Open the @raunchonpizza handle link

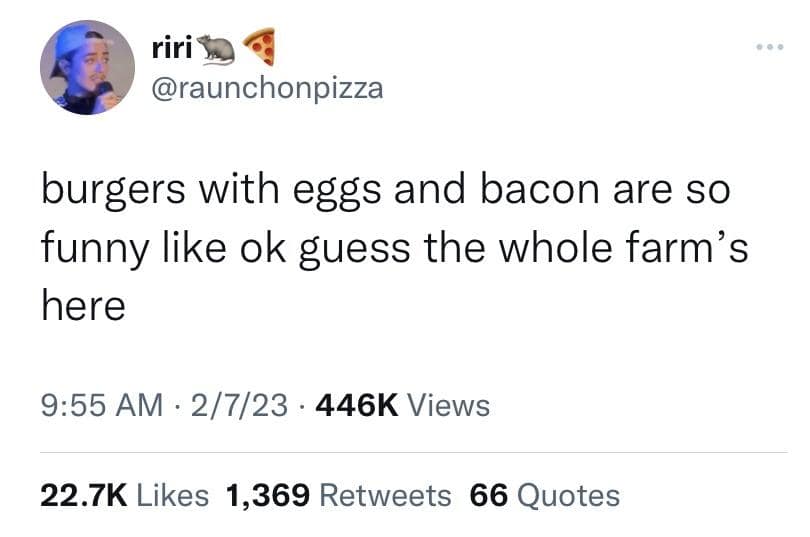pos(268,88)
